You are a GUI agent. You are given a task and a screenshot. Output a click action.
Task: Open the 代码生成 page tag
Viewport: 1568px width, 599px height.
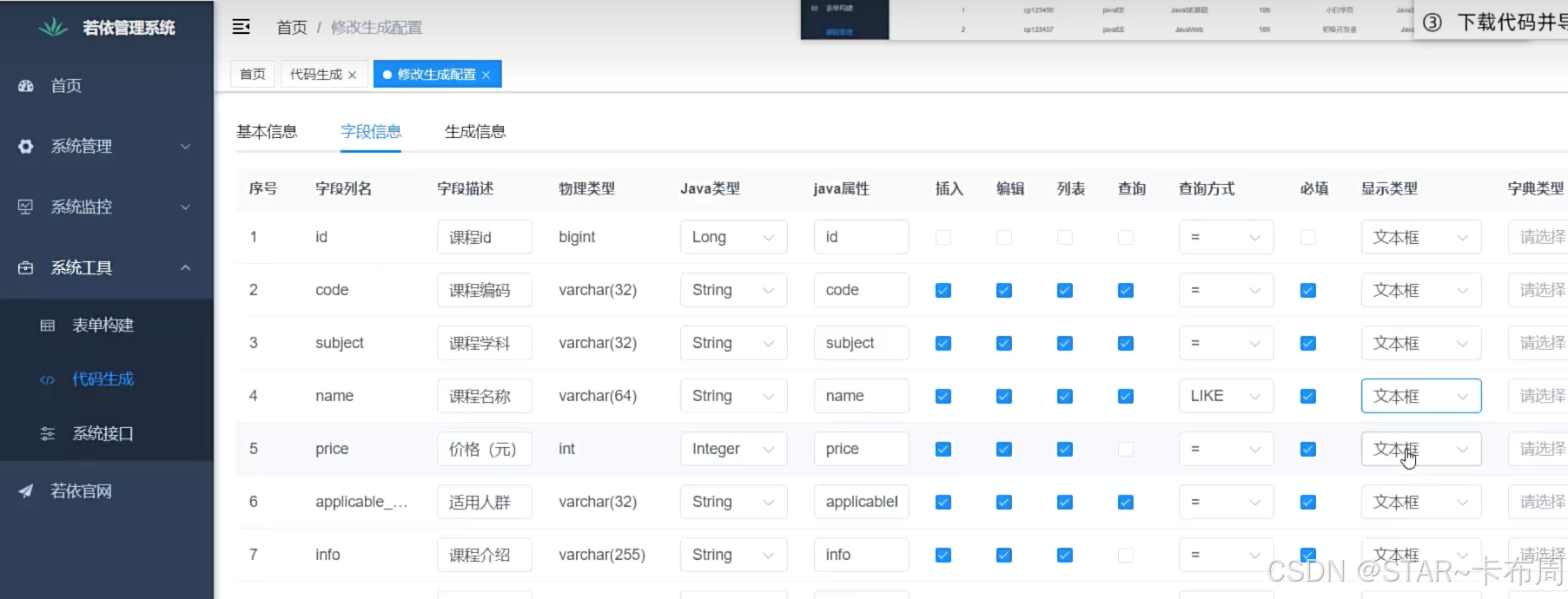pos(324,75)
